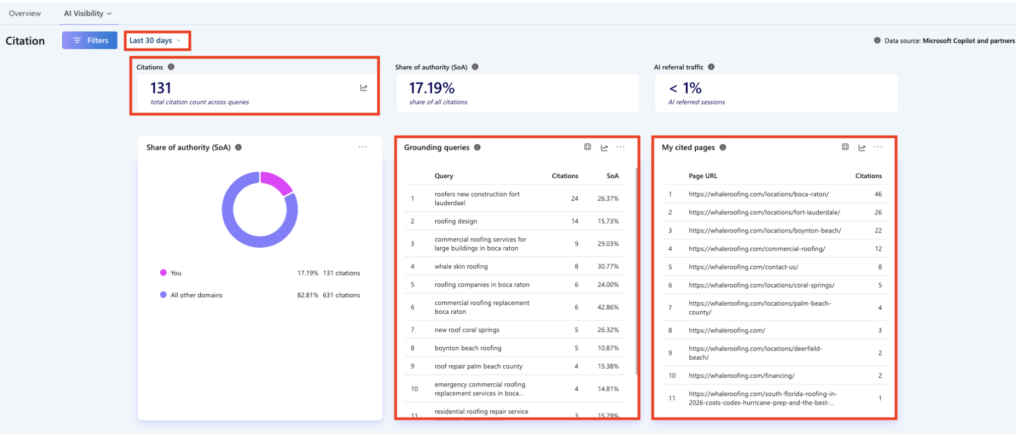The image size is (1024, 444).
Task: Click the Filters button
Action: click(x=89, y=40)
